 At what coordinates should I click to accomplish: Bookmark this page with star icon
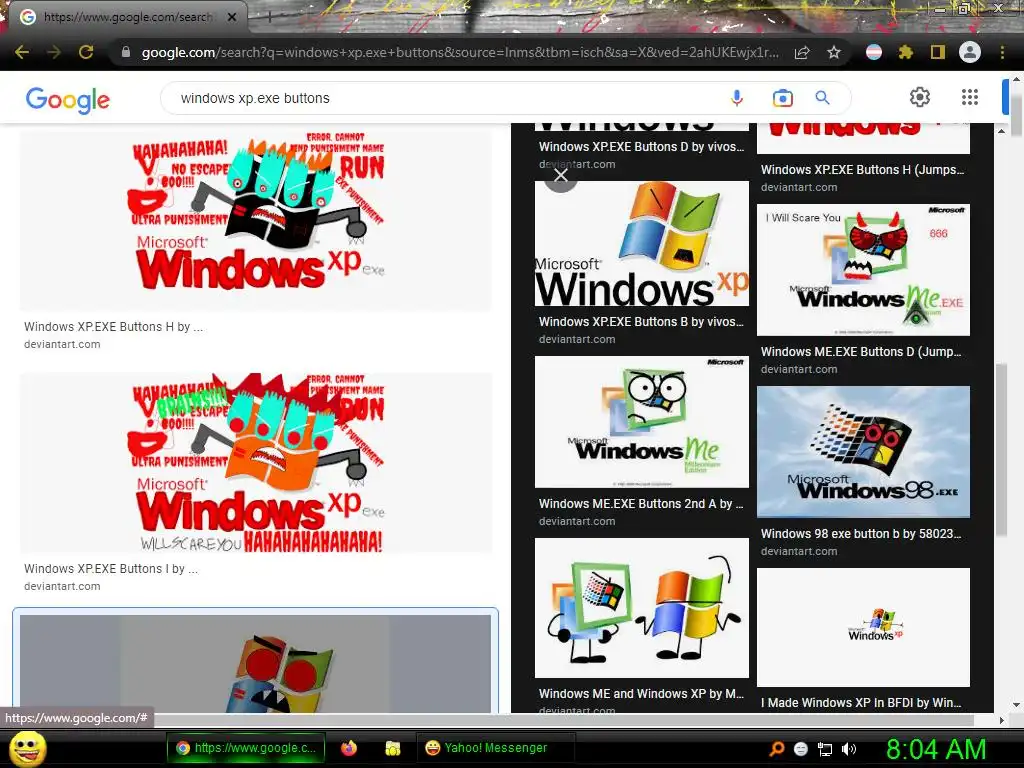click(x=834, y=52)
